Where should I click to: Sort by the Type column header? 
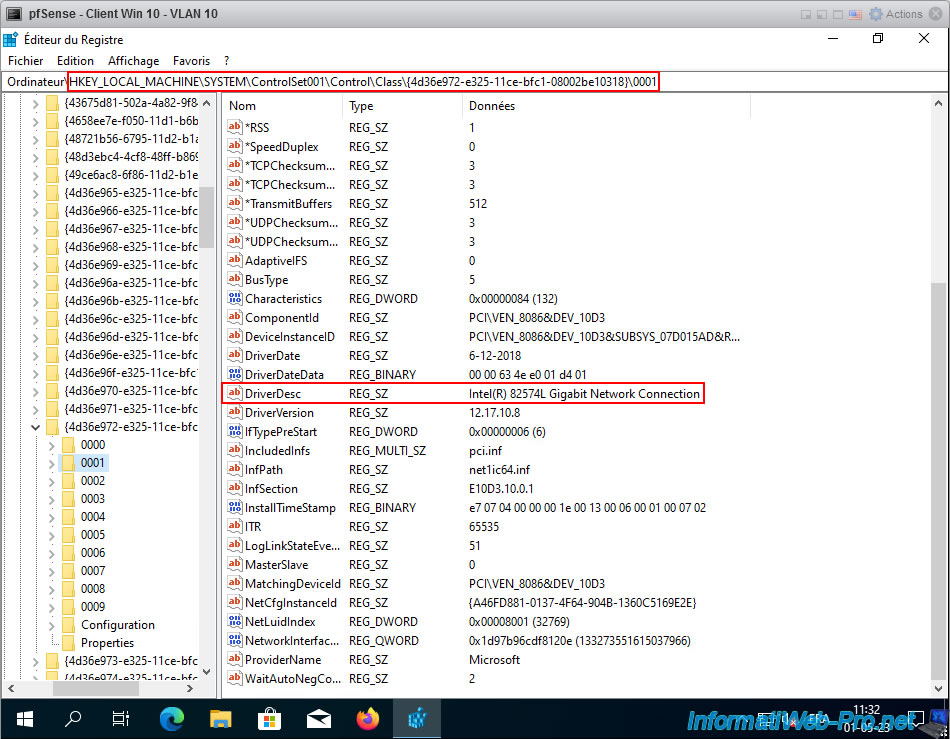tap(402, 105)
